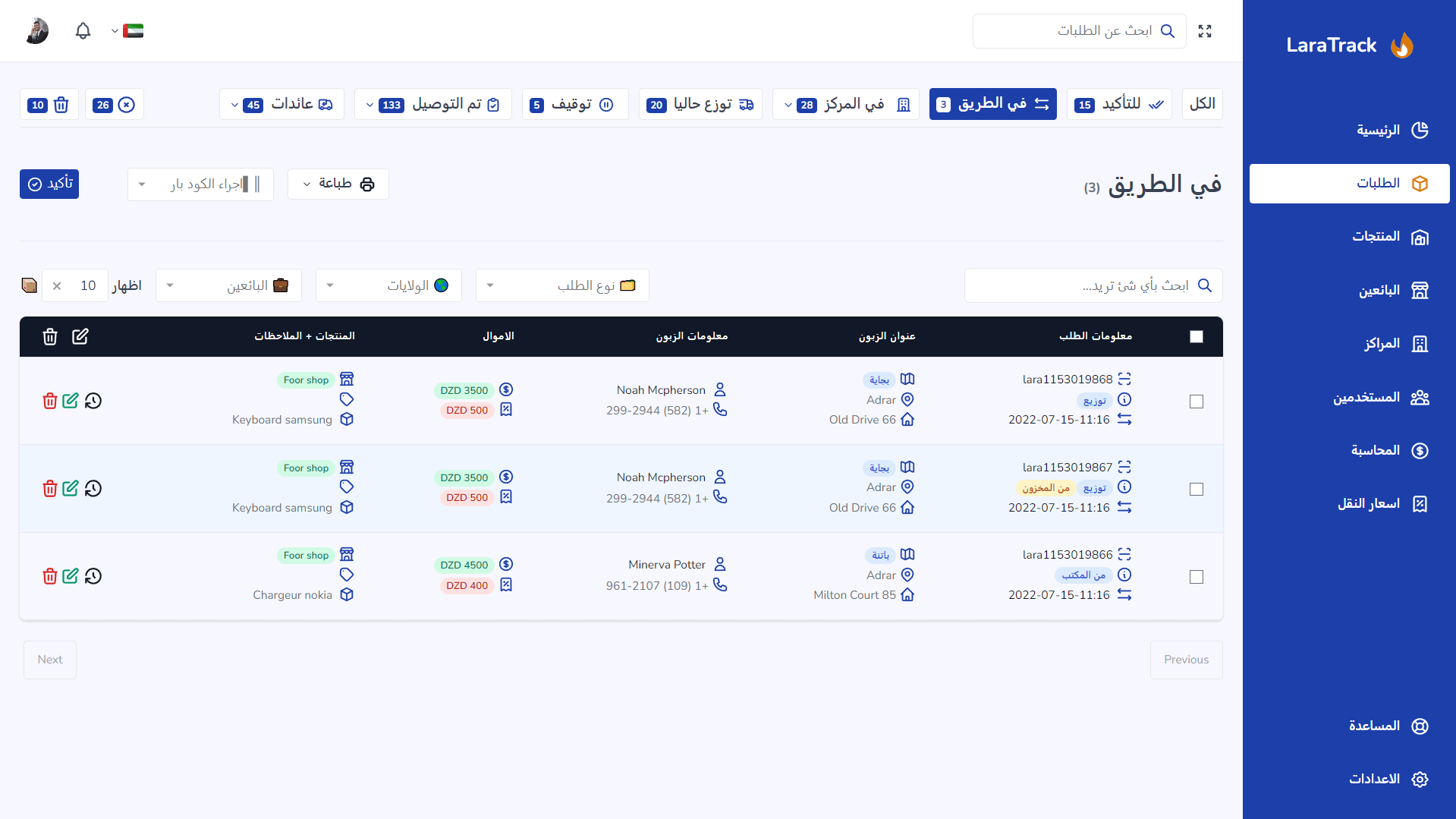This screenshot has height=819, width=1456.
Task: Click the Next pagination button
Action: (x=49, y=660)
